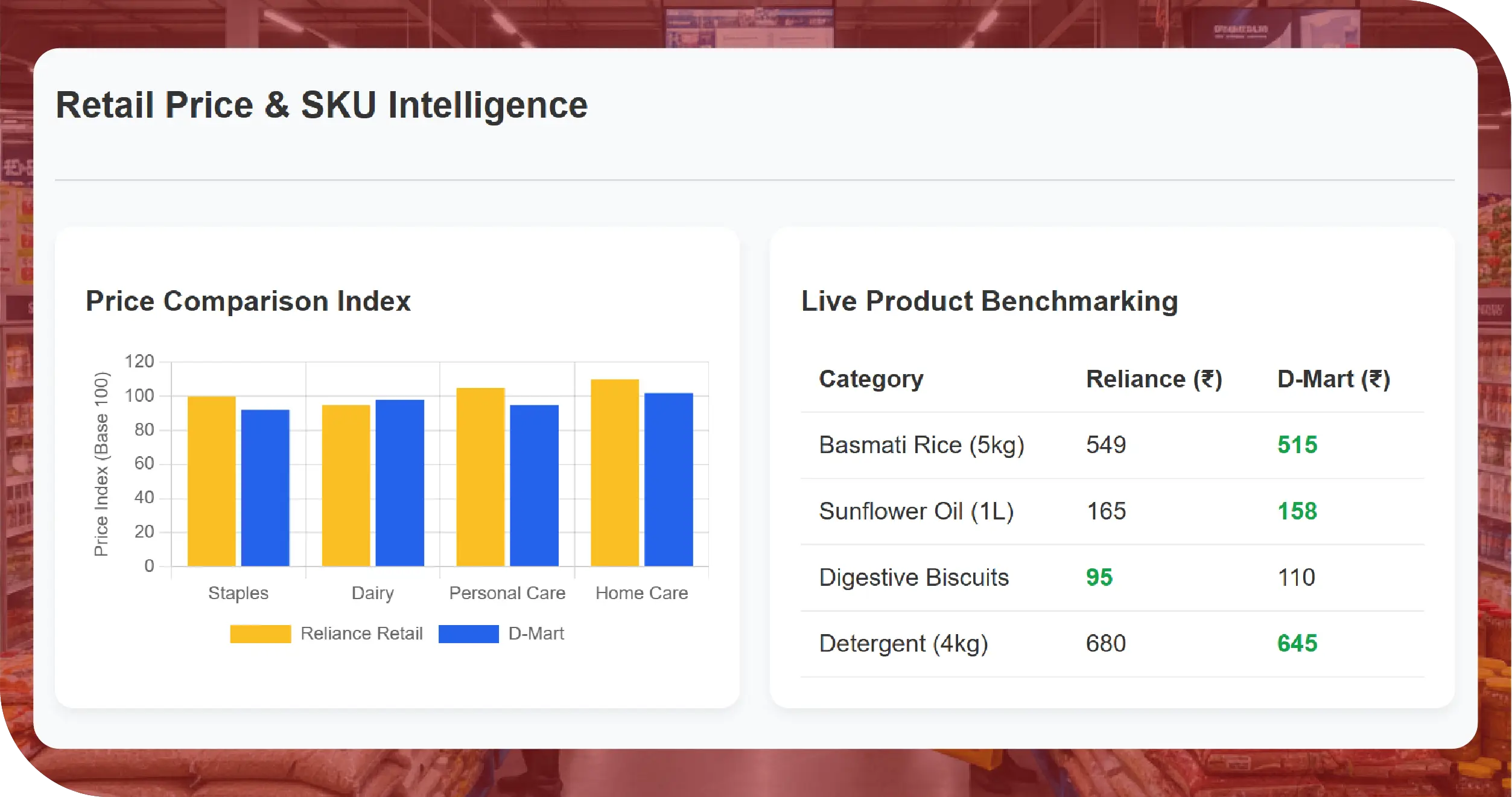Toggle the Reliance Retail legend label
Viewport: 1512px width, 797px height.
pos(361,633)
